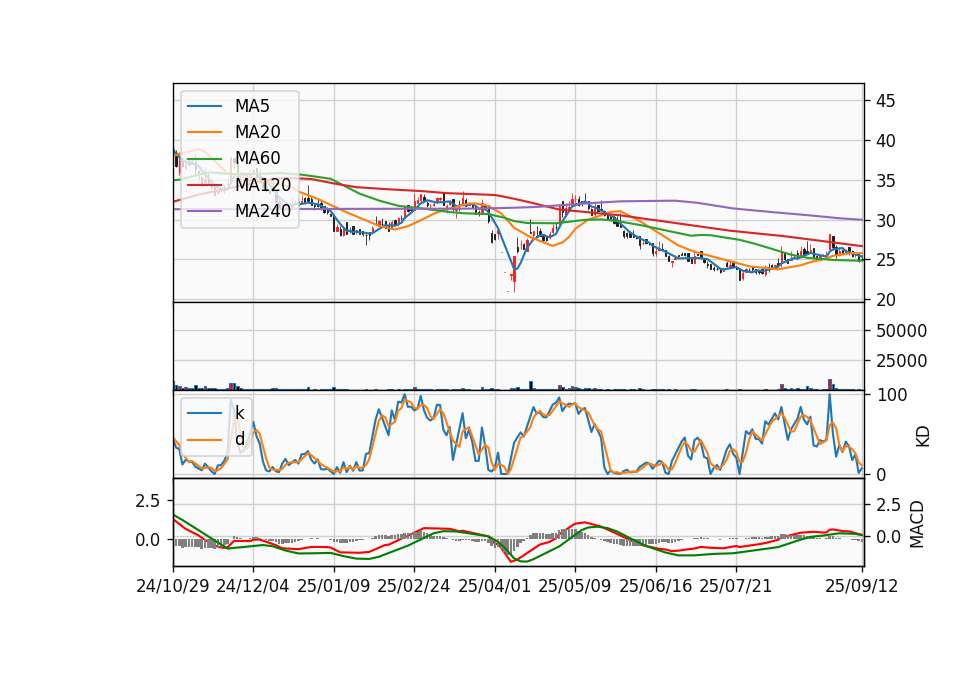960x690 pixels.
Task: Click the tallest volume bar near September
Action: (x=830, y=384)
